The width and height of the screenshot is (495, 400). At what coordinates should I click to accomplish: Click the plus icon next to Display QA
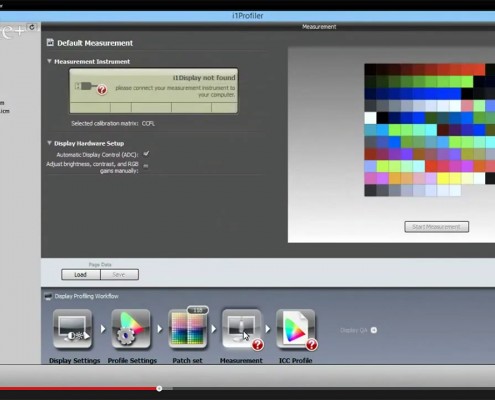[374, 330]
